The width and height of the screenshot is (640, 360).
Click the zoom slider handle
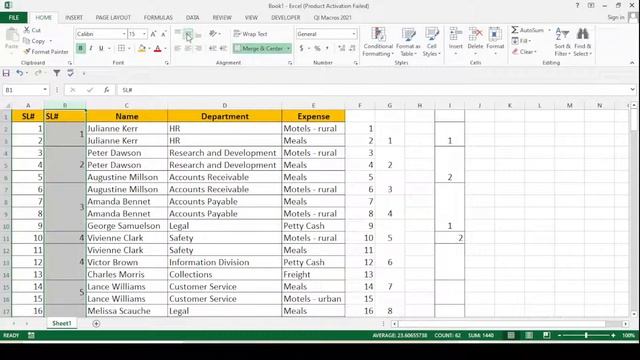(x=586, y=336)
